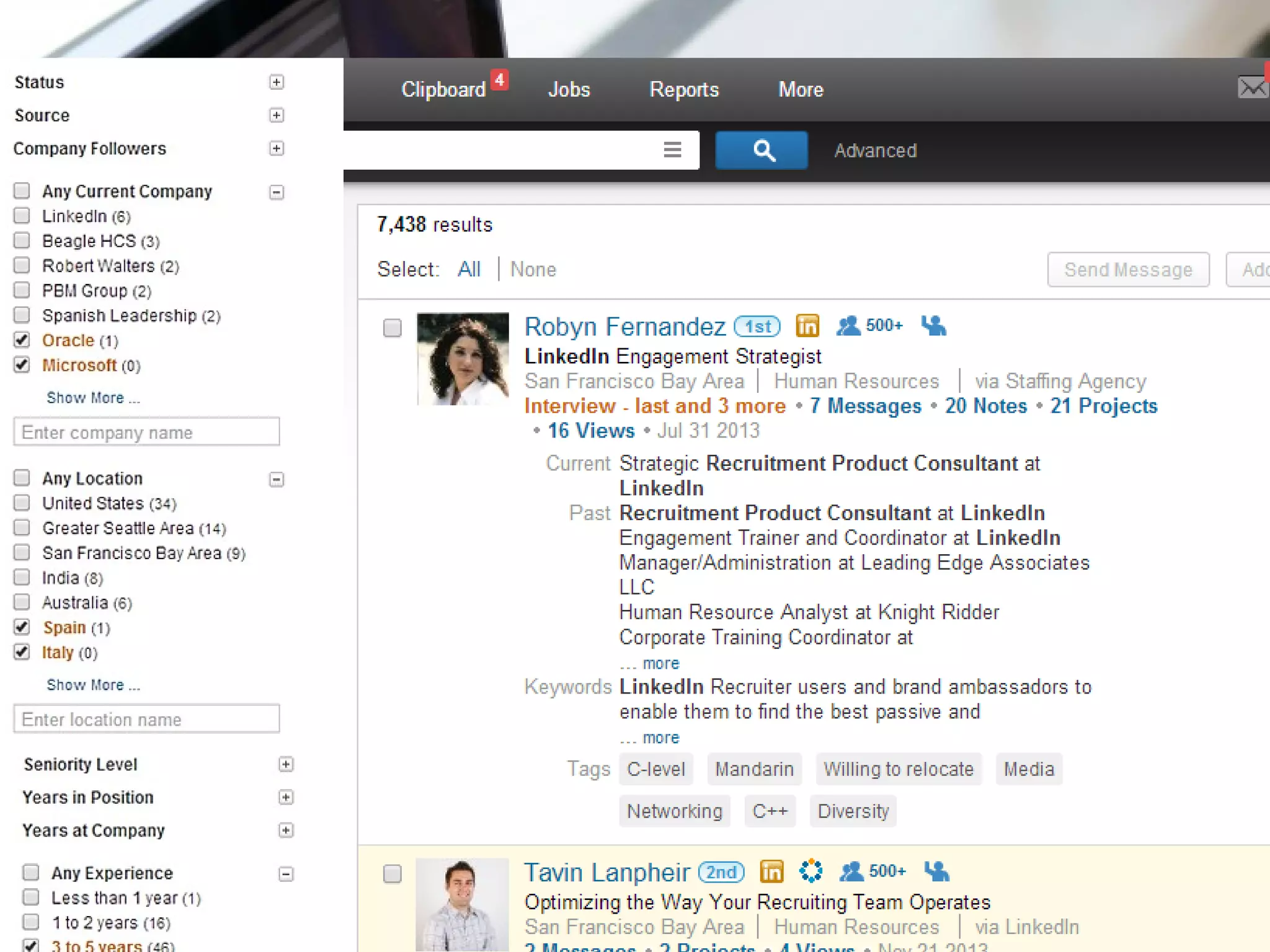Image resolution: width=1270 pixels, height=952 pixels.
Task: Open Robyn Fernandez's profile photo thumbnail
Action: point(463,359)
